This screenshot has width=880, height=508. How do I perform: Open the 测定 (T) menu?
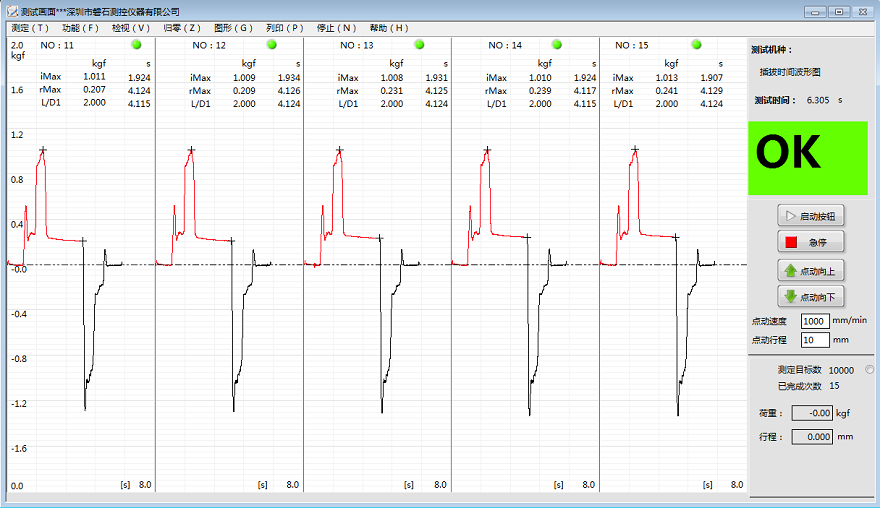(30, 28)
